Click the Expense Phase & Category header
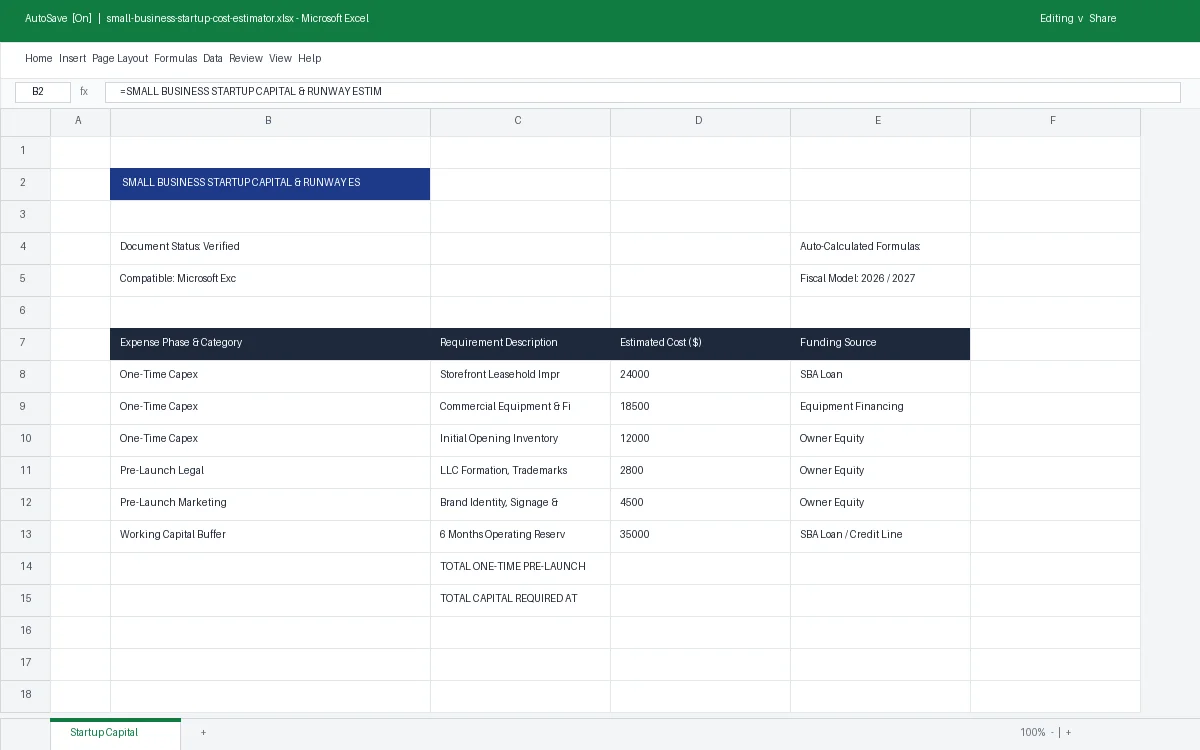 coord(270,344)
